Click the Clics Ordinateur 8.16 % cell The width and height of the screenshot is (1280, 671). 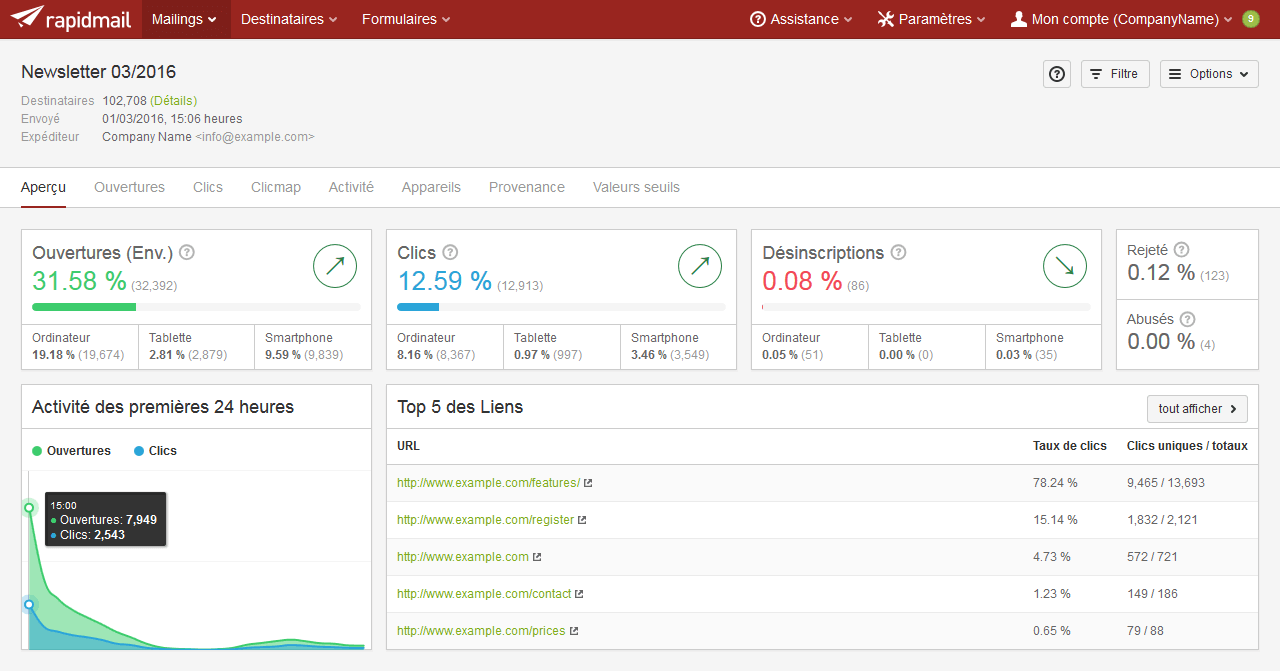[x=444, y=347]
